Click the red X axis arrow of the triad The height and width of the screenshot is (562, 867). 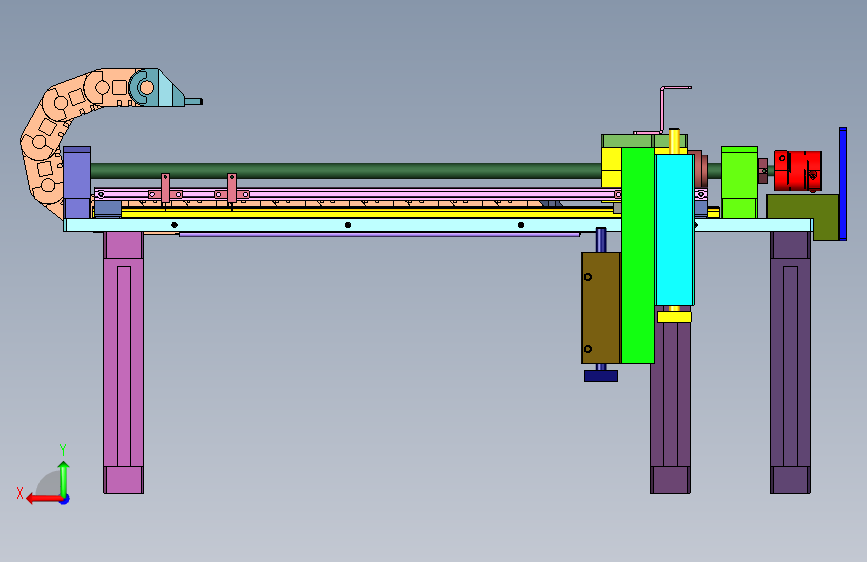[x=44, y=499]
